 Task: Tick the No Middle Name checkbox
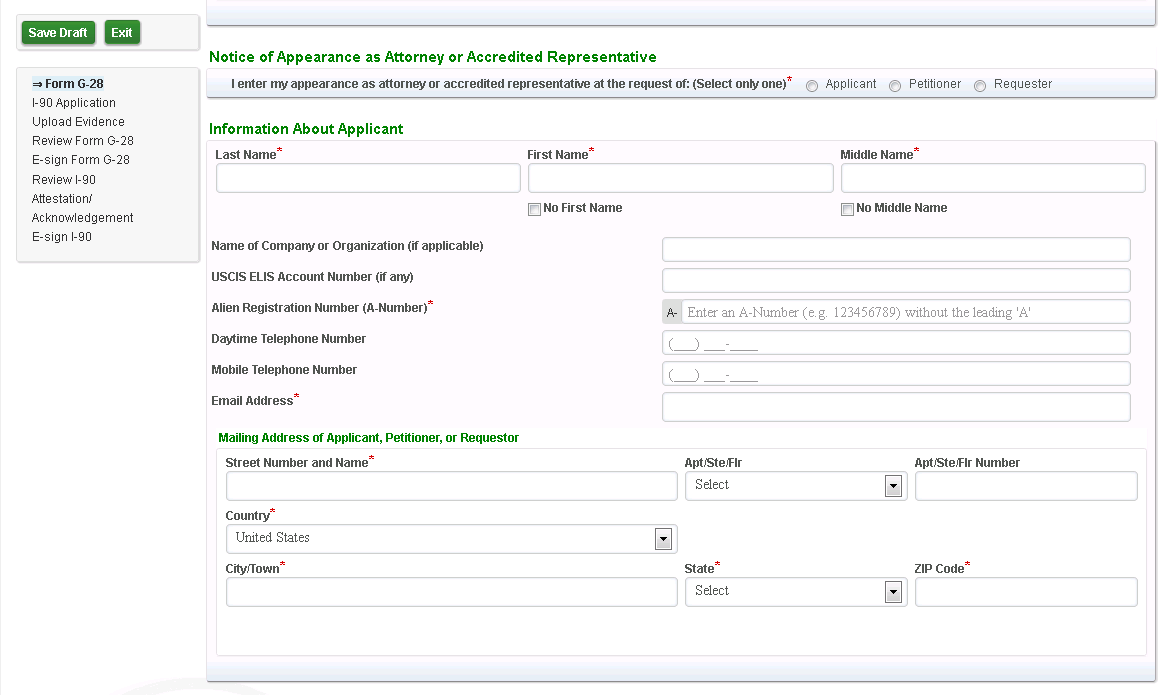pyautogui.click(x=848, y=209)
